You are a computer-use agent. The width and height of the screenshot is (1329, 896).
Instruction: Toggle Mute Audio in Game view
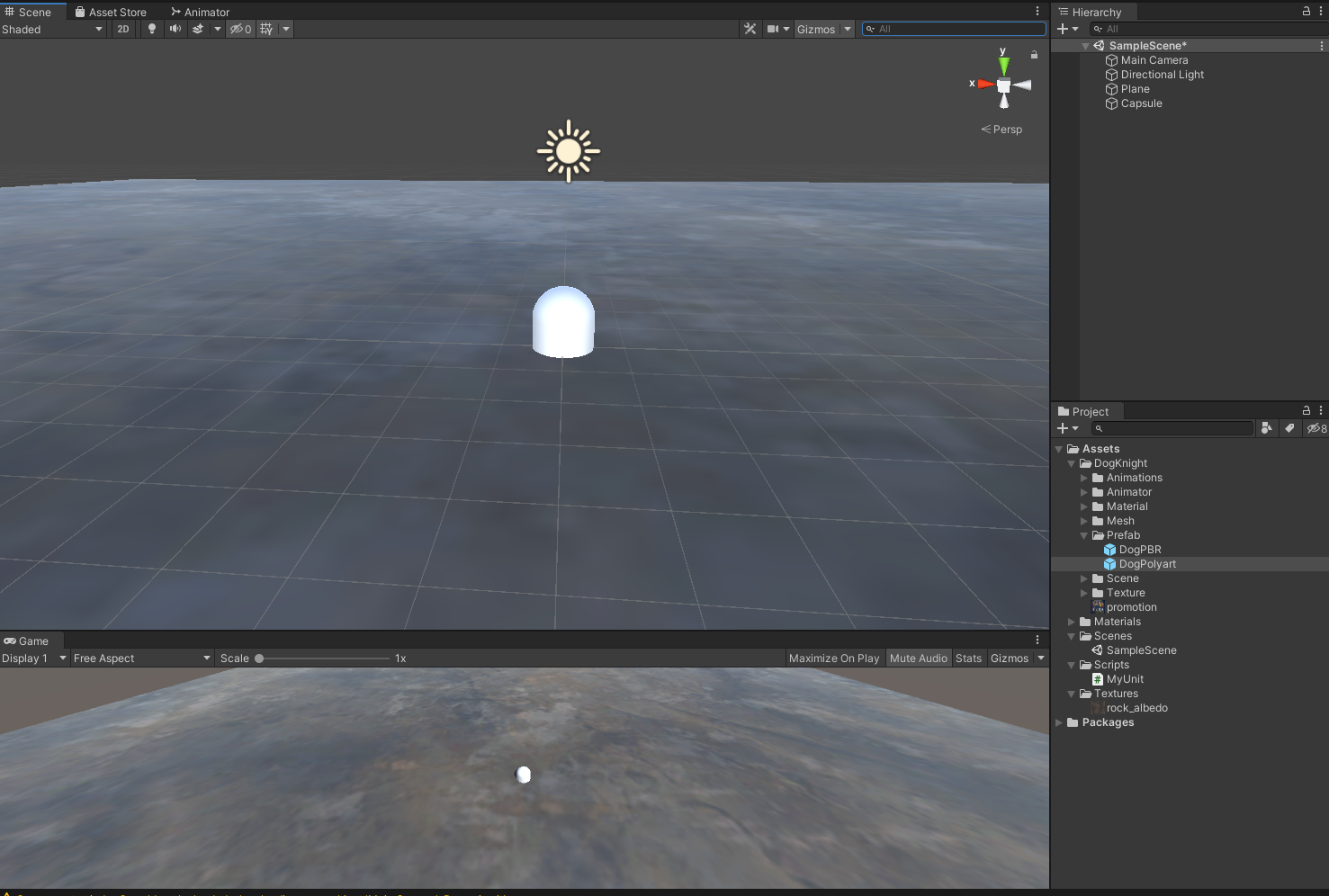tap(919, 659)
